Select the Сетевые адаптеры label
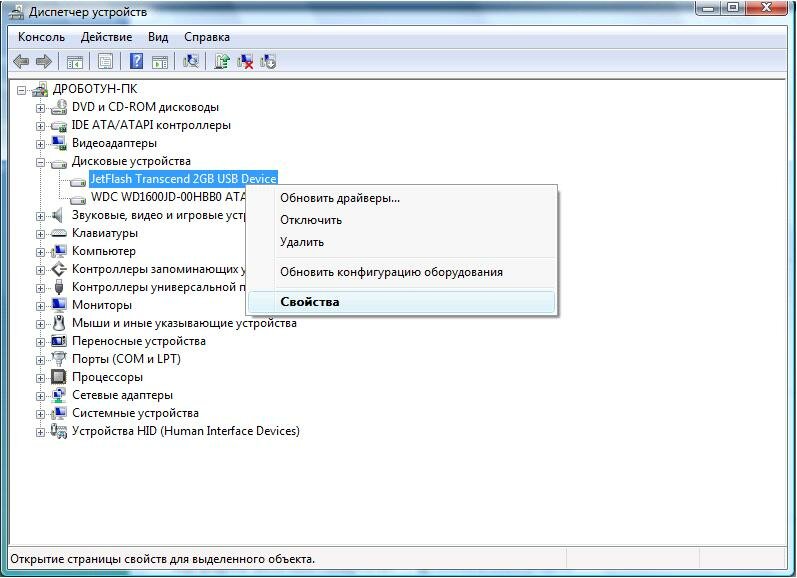 coord(122,395)
